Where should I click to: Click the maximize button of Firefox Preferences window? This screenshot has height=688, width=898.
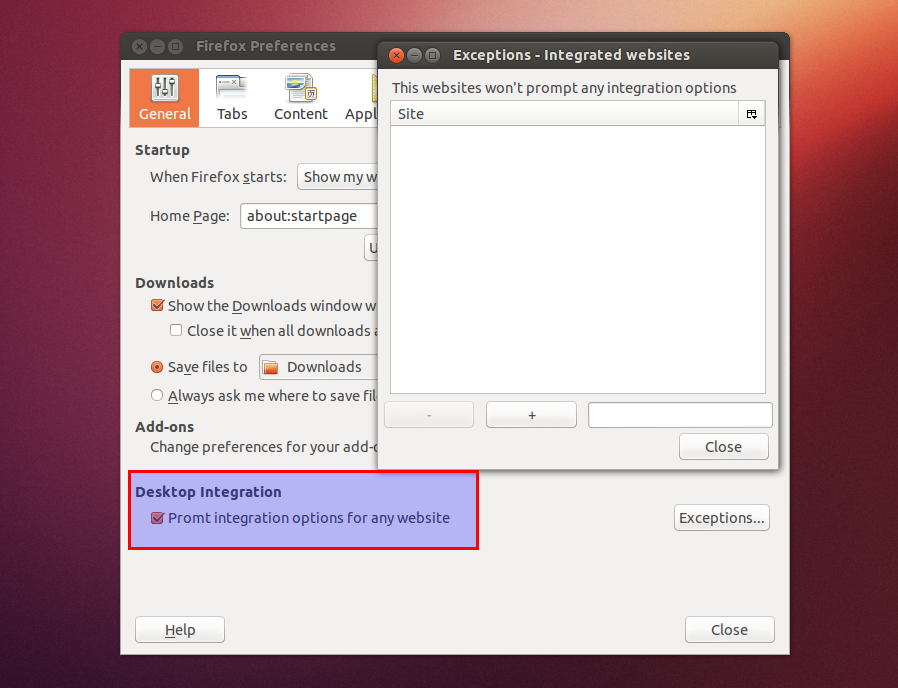[x=176, y=46]
